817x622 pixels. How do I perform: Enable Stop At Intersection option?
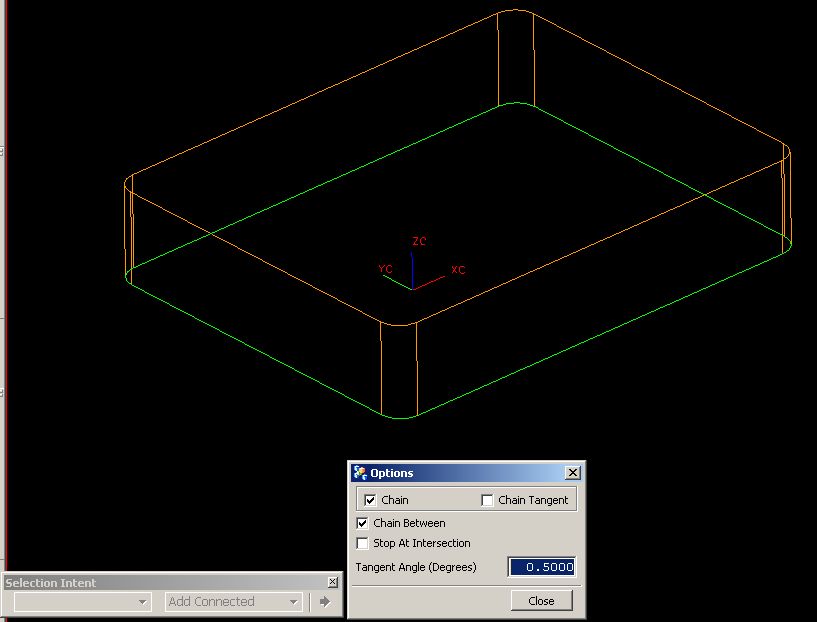pos(362,543)
